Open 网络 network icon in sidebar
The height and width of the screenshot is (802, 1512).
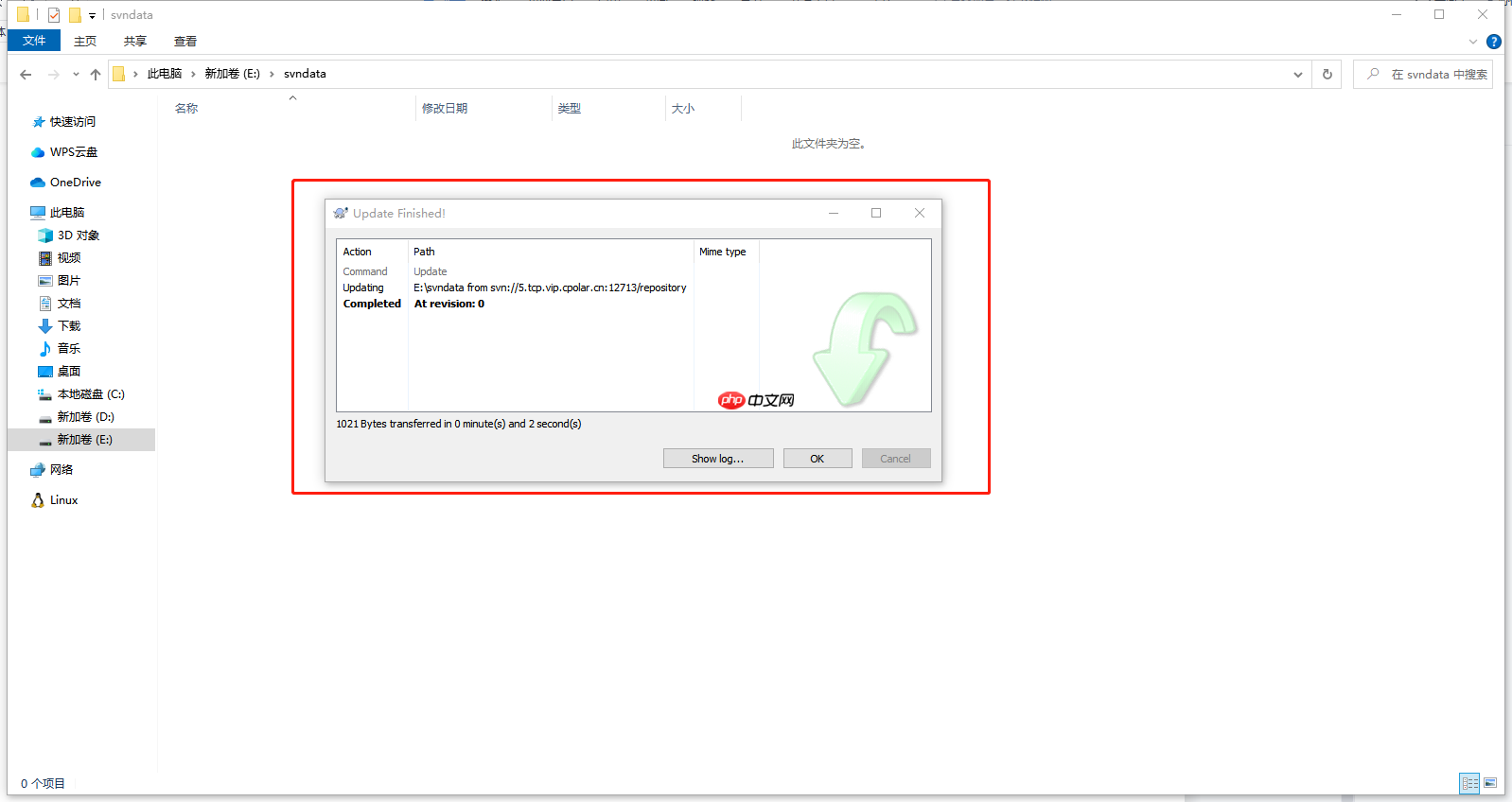point(38,470)
